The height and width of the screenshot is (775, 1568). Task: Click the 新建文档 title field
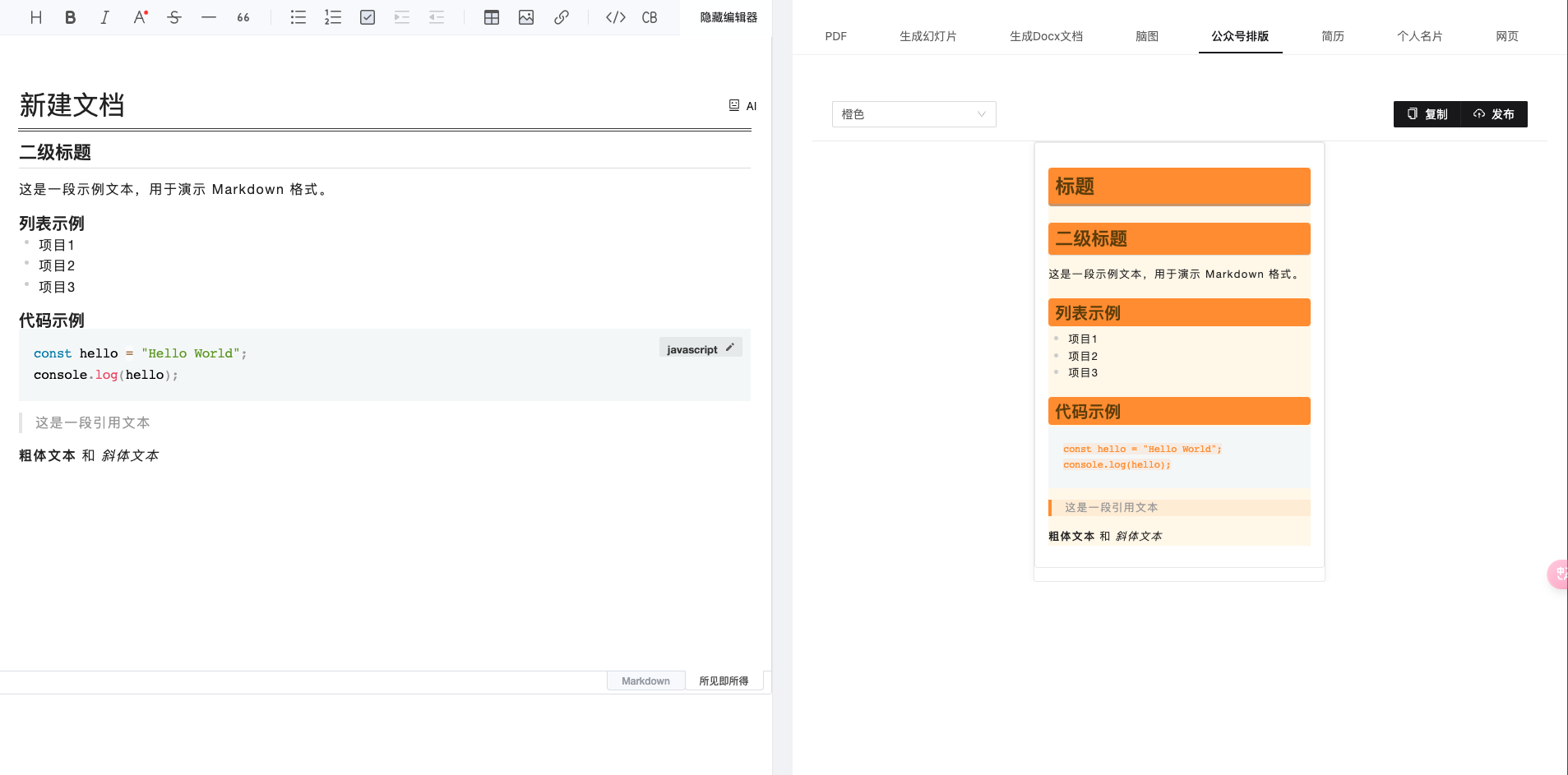[72, 105]
